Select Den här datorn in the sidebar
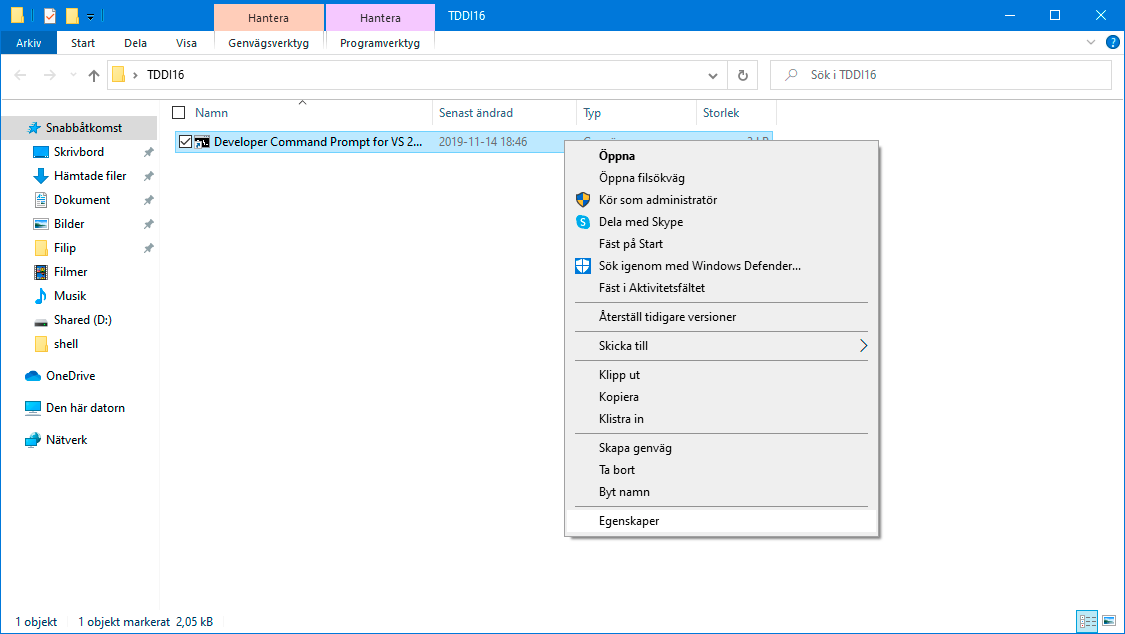 coord(85,408)
